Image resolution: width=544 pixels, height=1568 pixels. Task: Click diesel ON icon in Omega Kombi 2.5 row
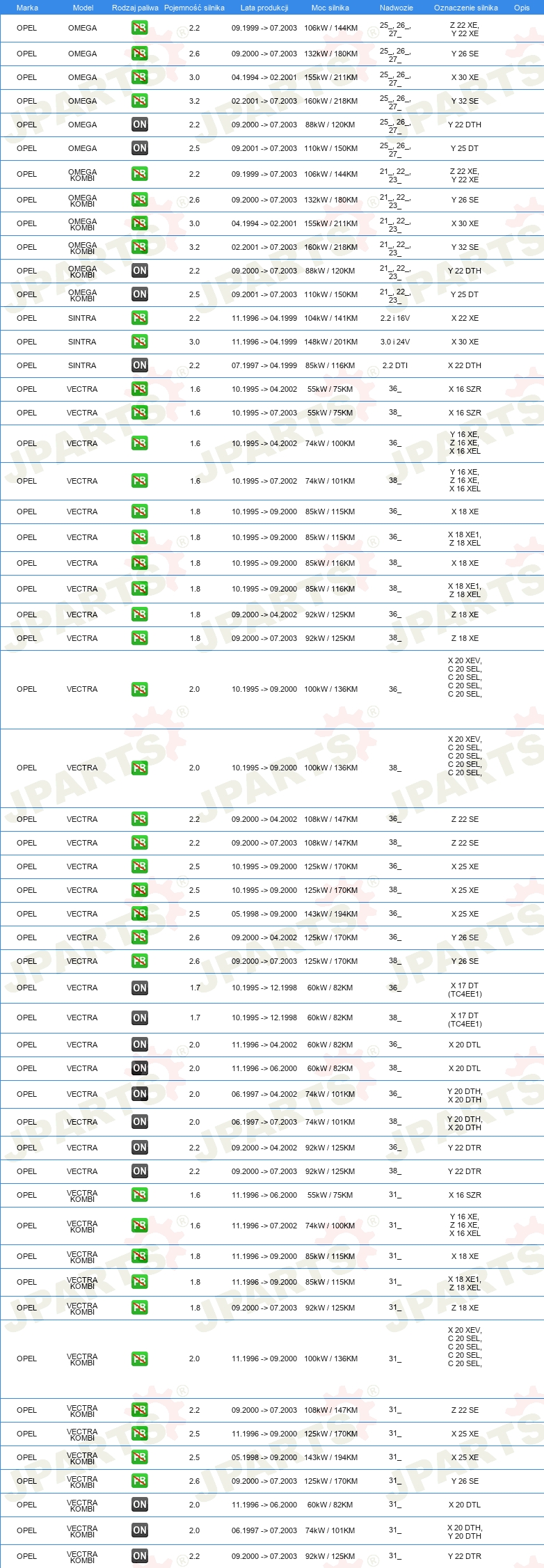pyautogui.click(x=140, y=294)
